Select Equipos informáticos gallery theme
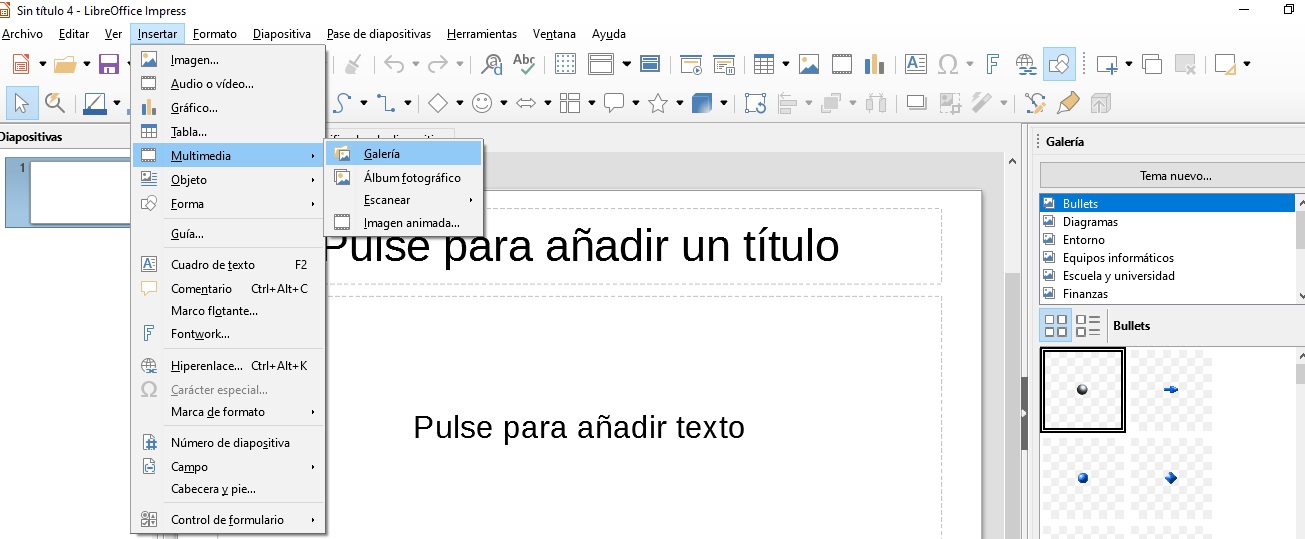Screen dimensions: 1305x539 (x=1118, y=258)
